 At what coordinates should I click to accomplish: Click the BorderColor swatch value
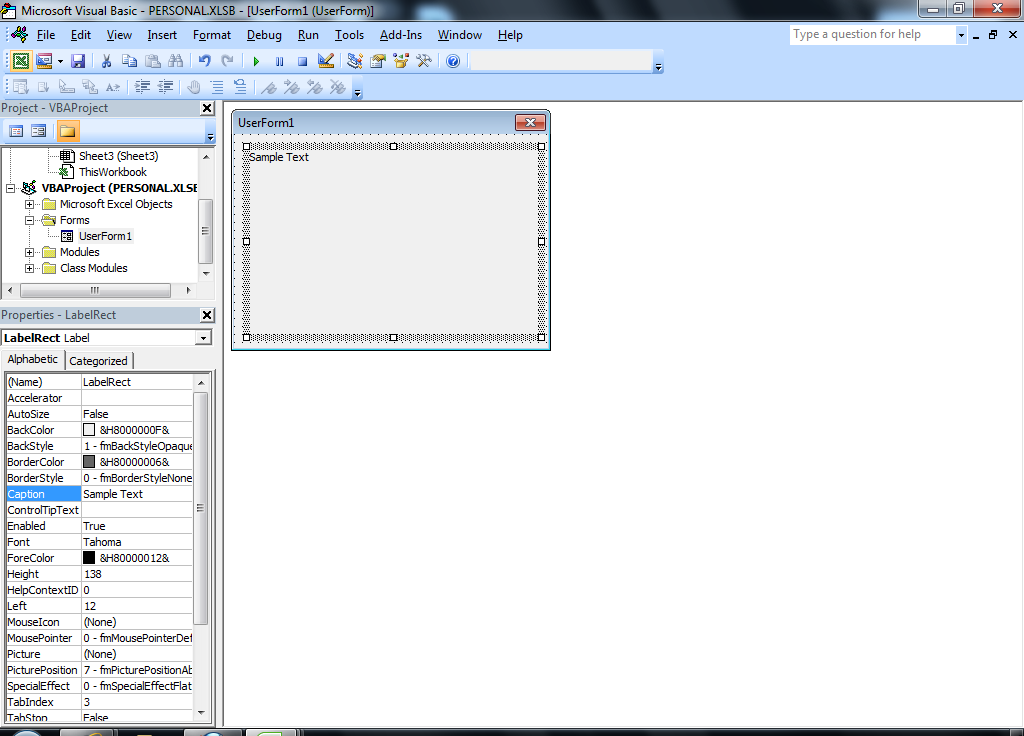[x=89, y=462]
